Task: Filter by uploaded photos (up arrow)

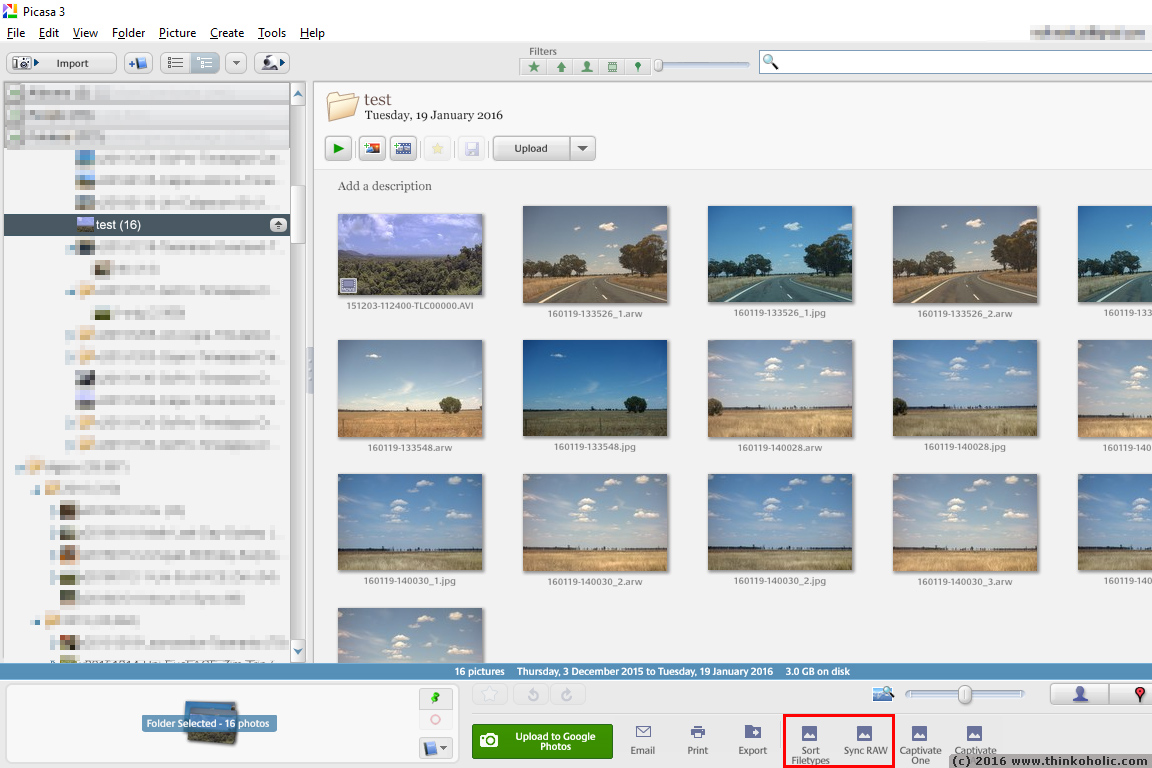Action: pos(561,67)
